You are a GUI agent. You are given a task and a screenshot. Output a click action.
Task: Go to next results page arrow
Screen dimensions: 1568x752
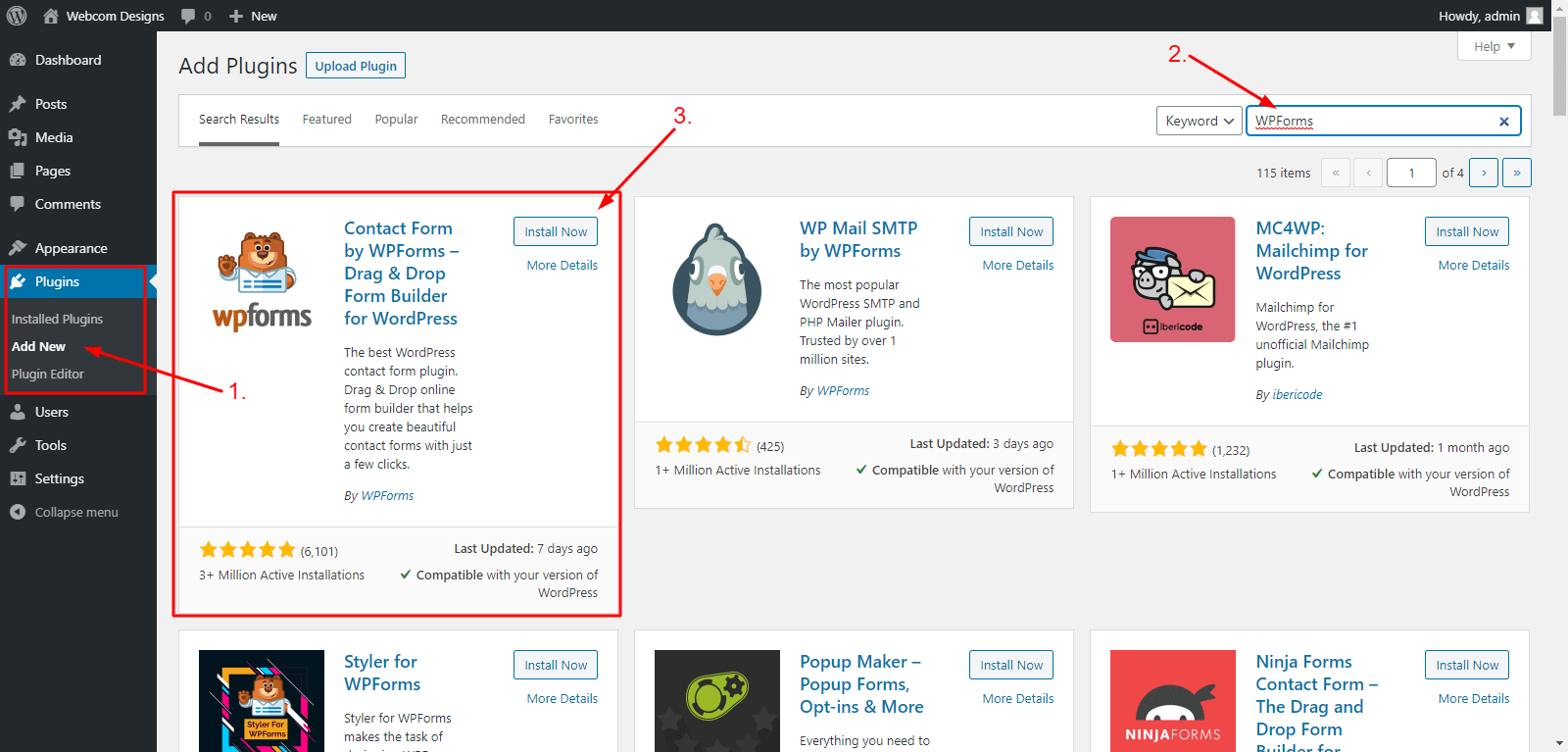pos(1484,173)
